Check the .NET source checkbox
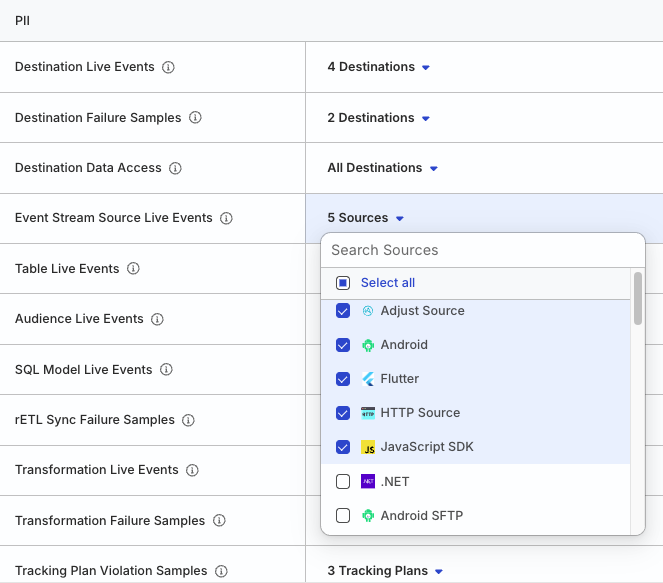 click(343, 482)
